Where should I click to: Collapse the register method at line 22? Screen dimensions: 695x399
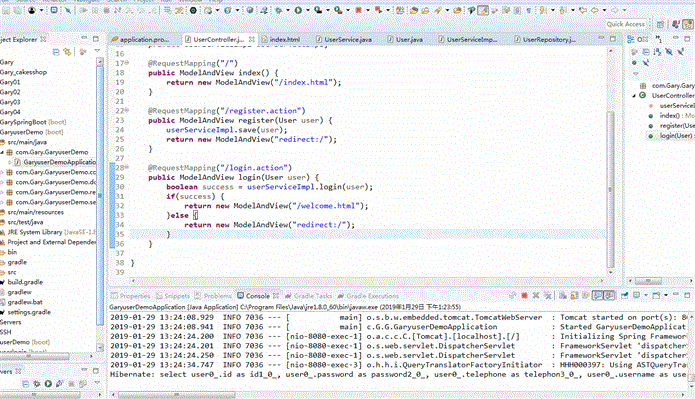click(x=127, y=110)
